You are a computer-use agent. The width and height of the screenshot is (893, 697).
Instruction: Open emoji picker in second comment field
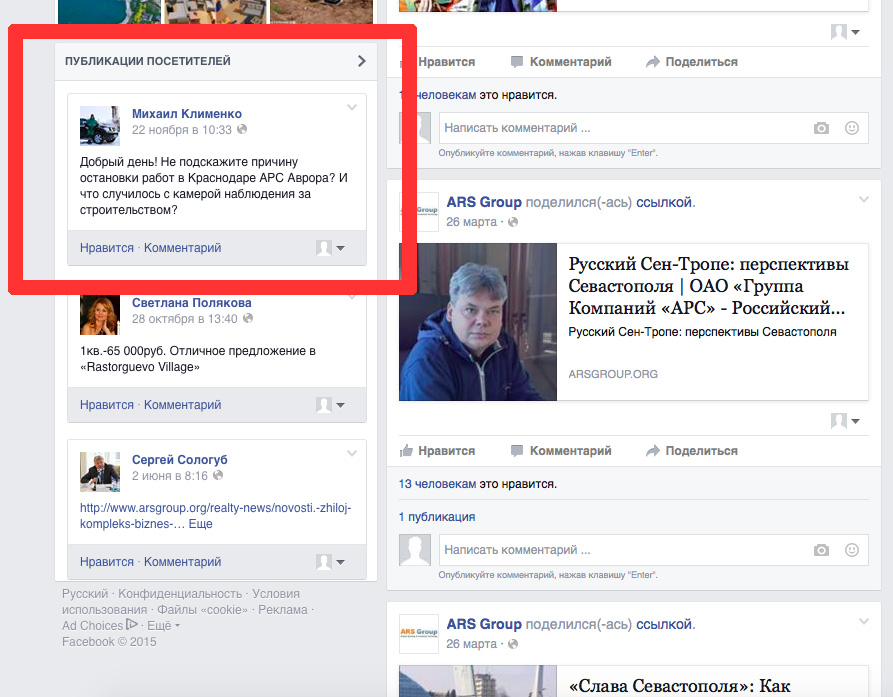[852, 550]
